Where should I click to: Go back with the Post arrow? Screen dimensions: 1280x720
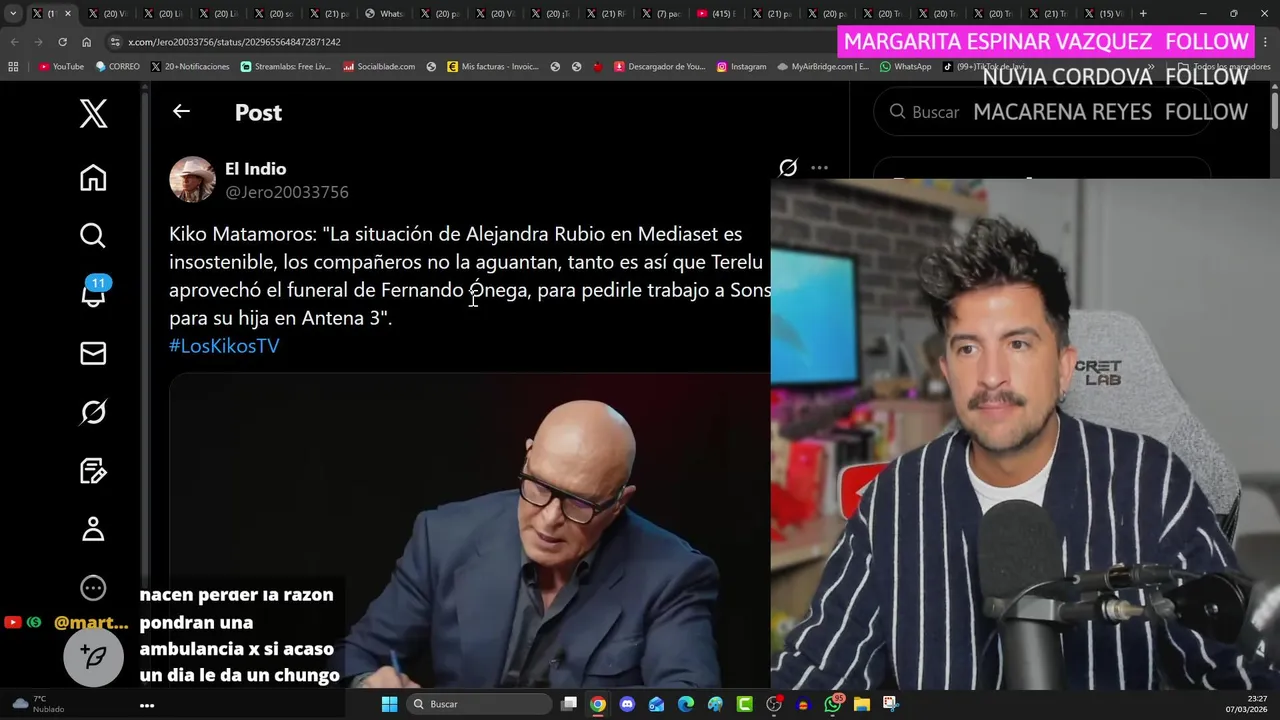tap(181, 112)
